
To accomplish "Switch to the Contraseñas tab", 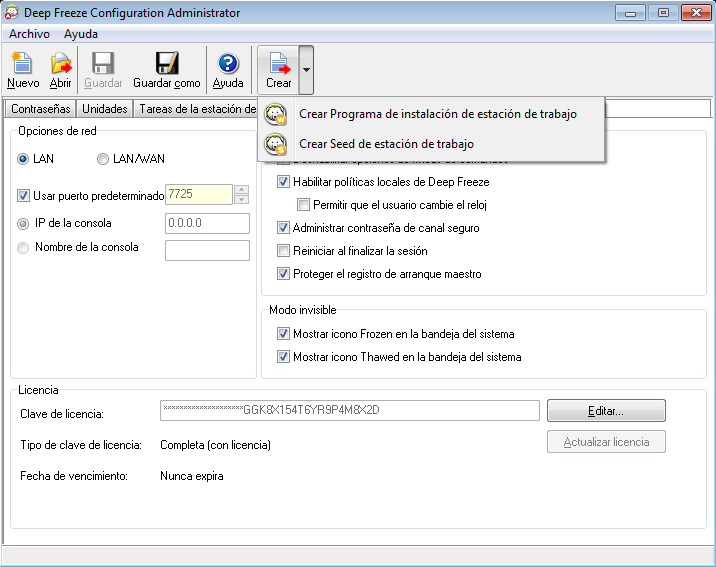I will point(41,109).
